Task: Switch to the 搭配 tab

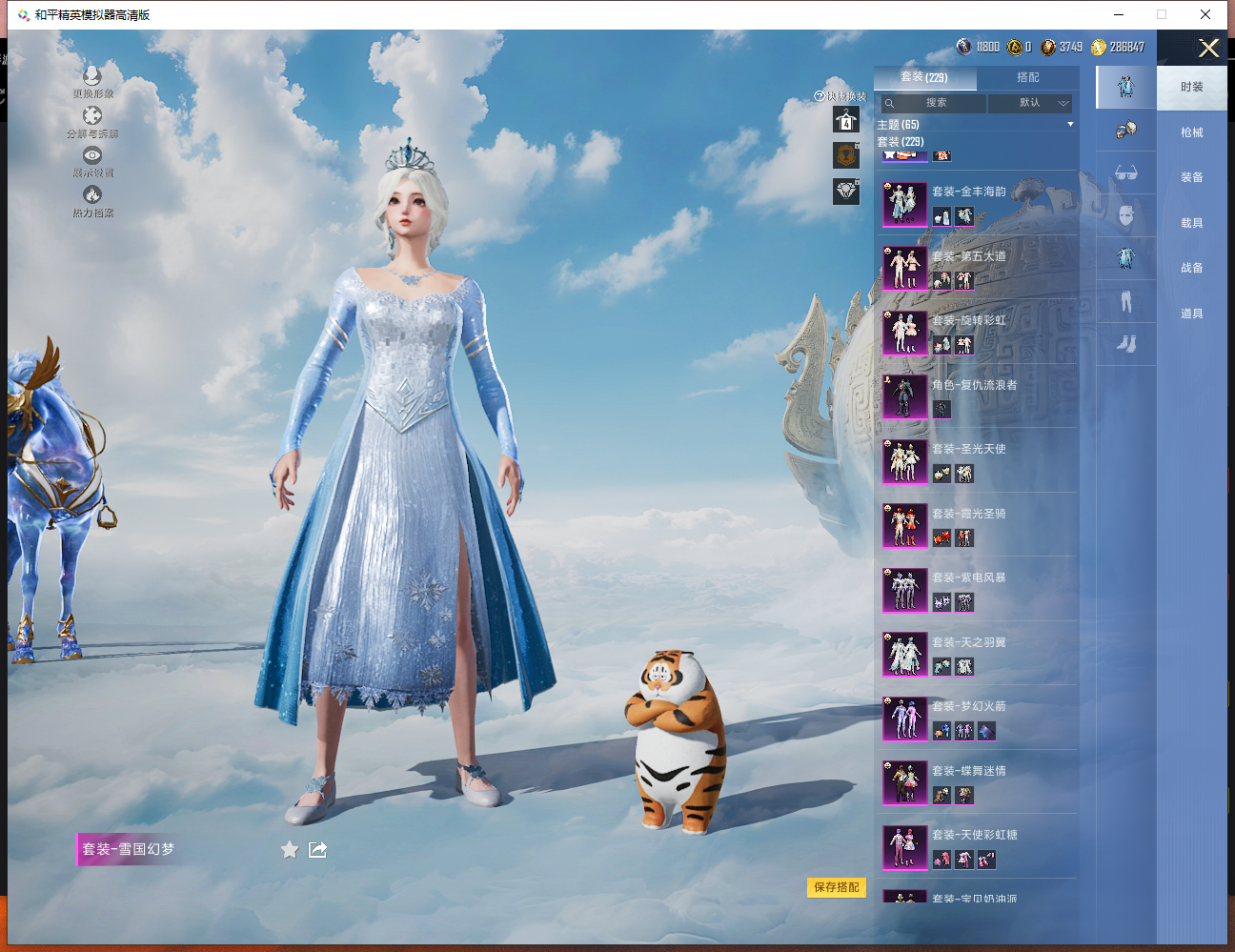Action: point(1028,77)
